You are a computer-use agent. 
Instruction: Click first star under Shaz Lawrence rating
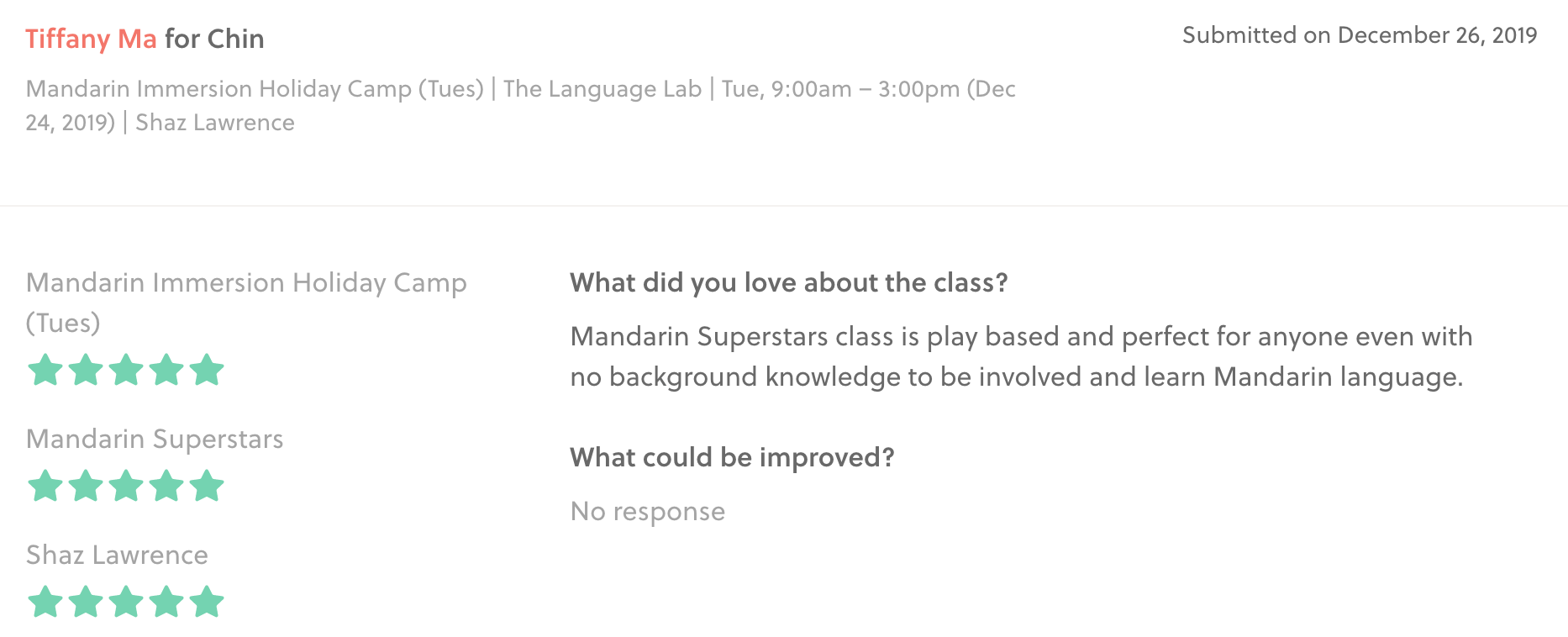(x=45, y=602)
